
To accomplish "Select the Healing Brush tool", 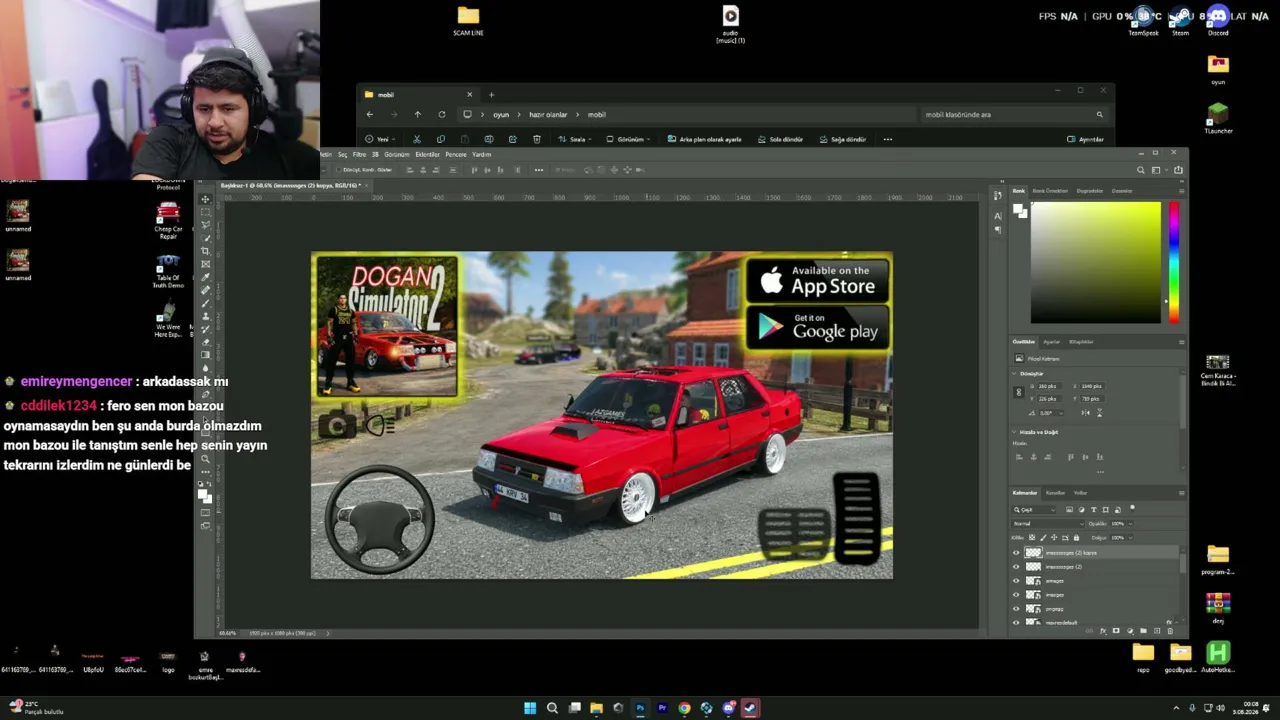I will tap(206, 290).
